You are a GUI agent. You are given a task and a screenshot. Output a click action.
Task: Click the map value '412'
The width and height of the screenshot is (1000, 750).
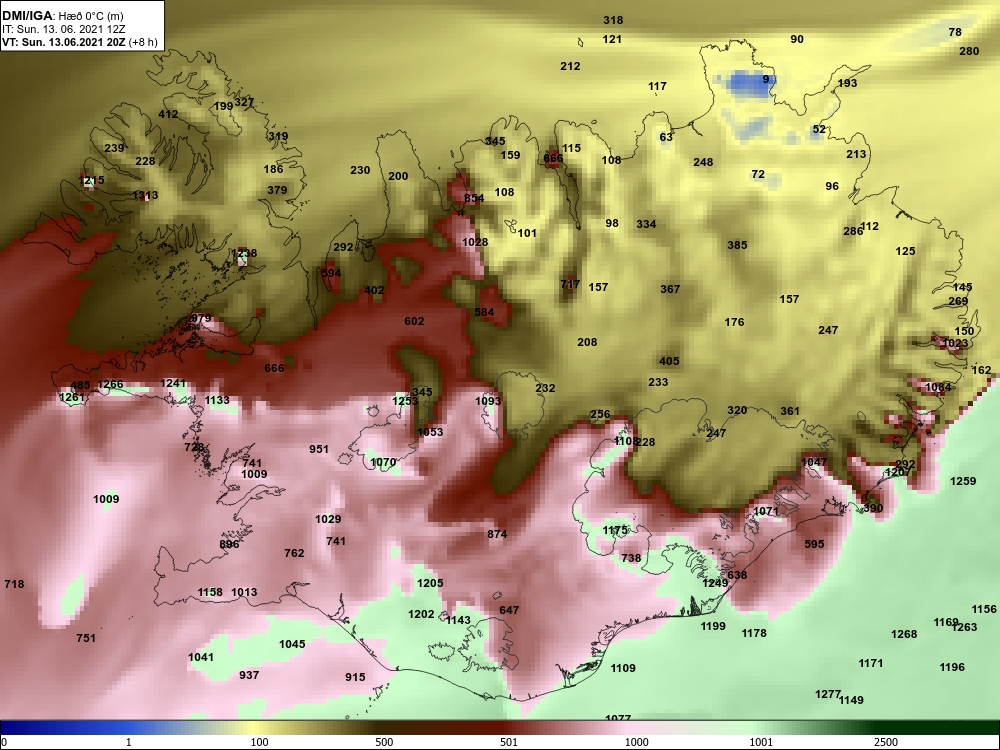click(168, 115)
